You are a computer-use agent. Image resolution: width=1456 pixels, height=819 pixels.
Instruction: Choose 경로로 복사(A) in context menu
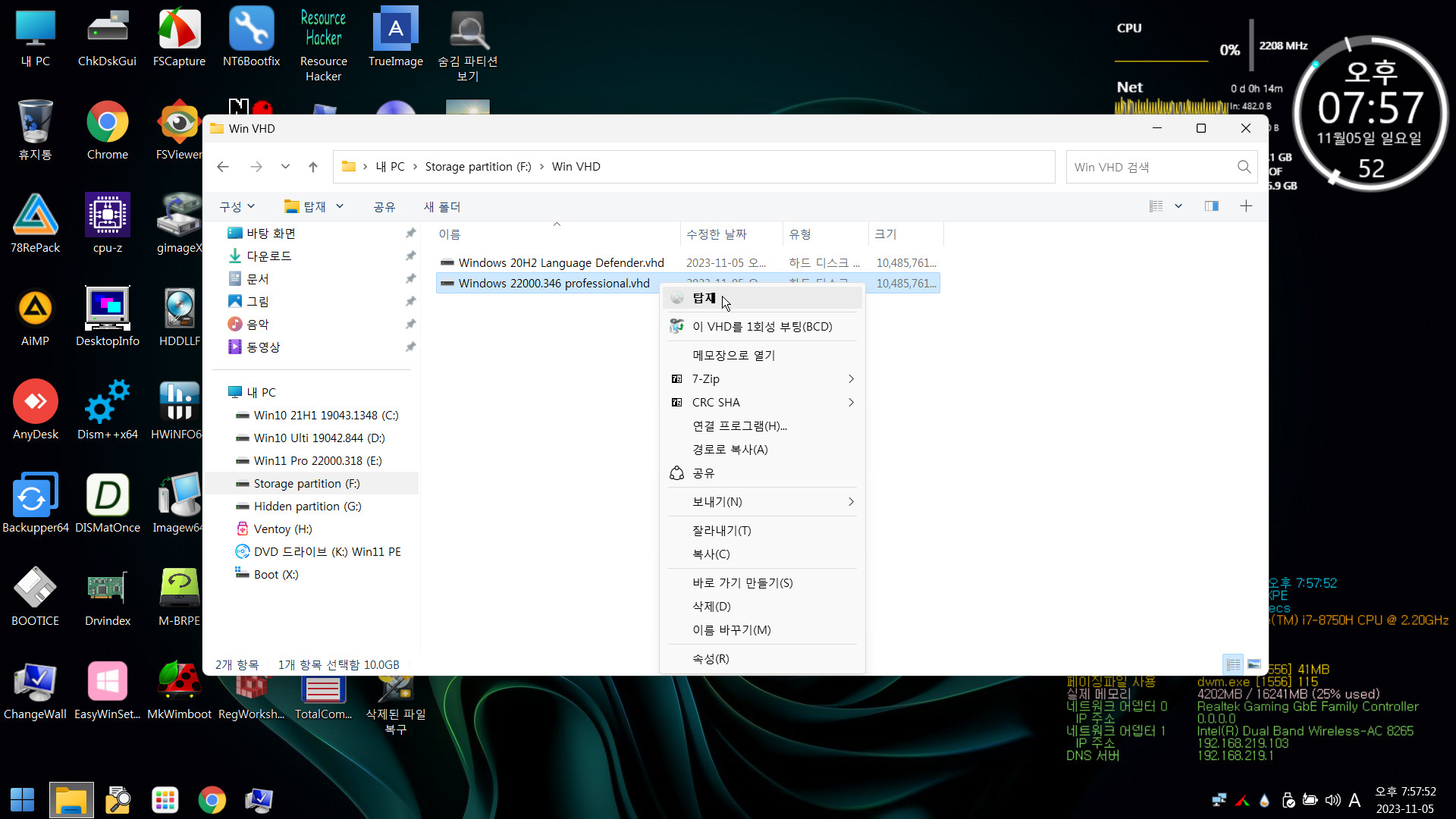[x=762, y=449]
